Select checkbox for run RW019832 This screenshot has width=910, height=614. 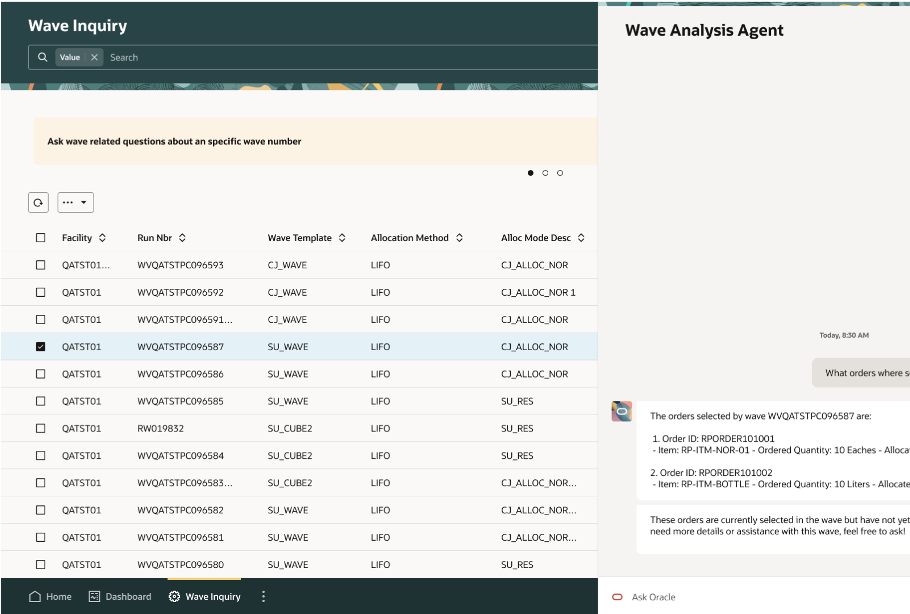[40, 428]
